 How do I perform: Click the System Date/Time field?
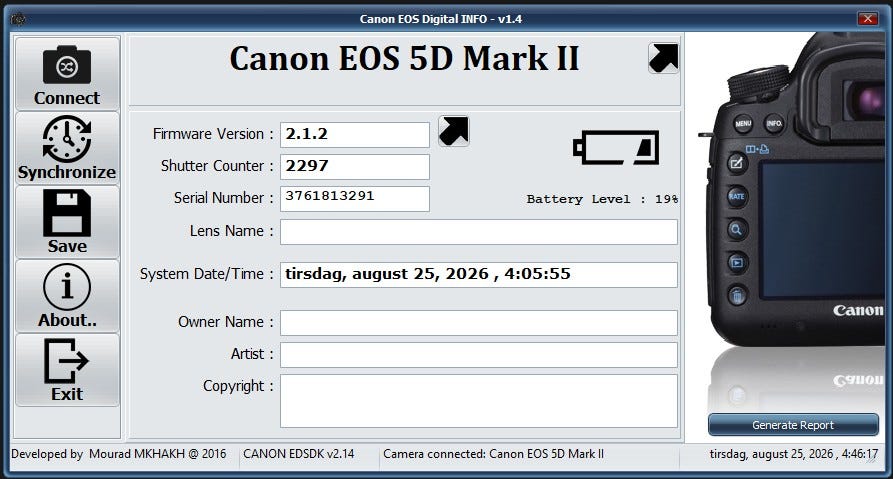(x=479, y=275)
